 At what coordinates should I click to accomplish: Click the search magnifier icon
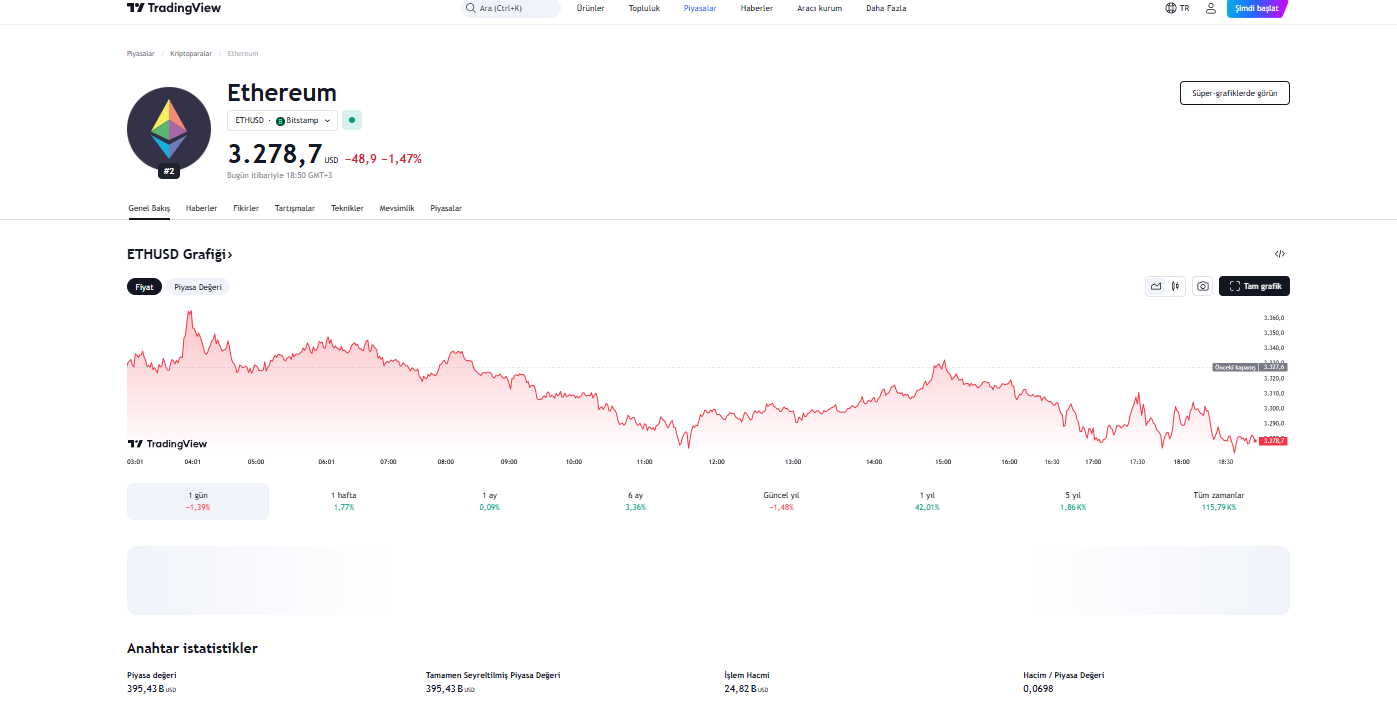(471, 8)
